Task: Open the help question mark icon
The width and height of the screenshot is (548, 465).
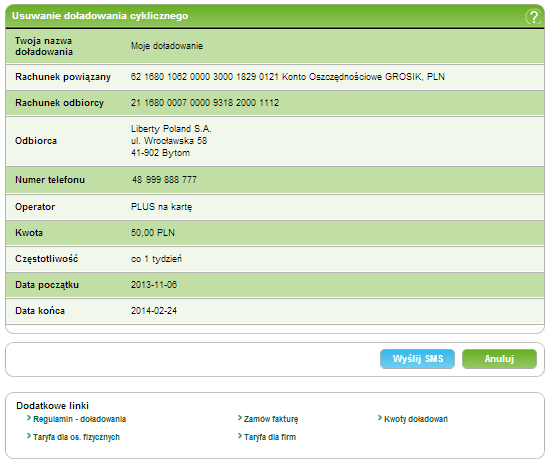Action: pos(533,16)
